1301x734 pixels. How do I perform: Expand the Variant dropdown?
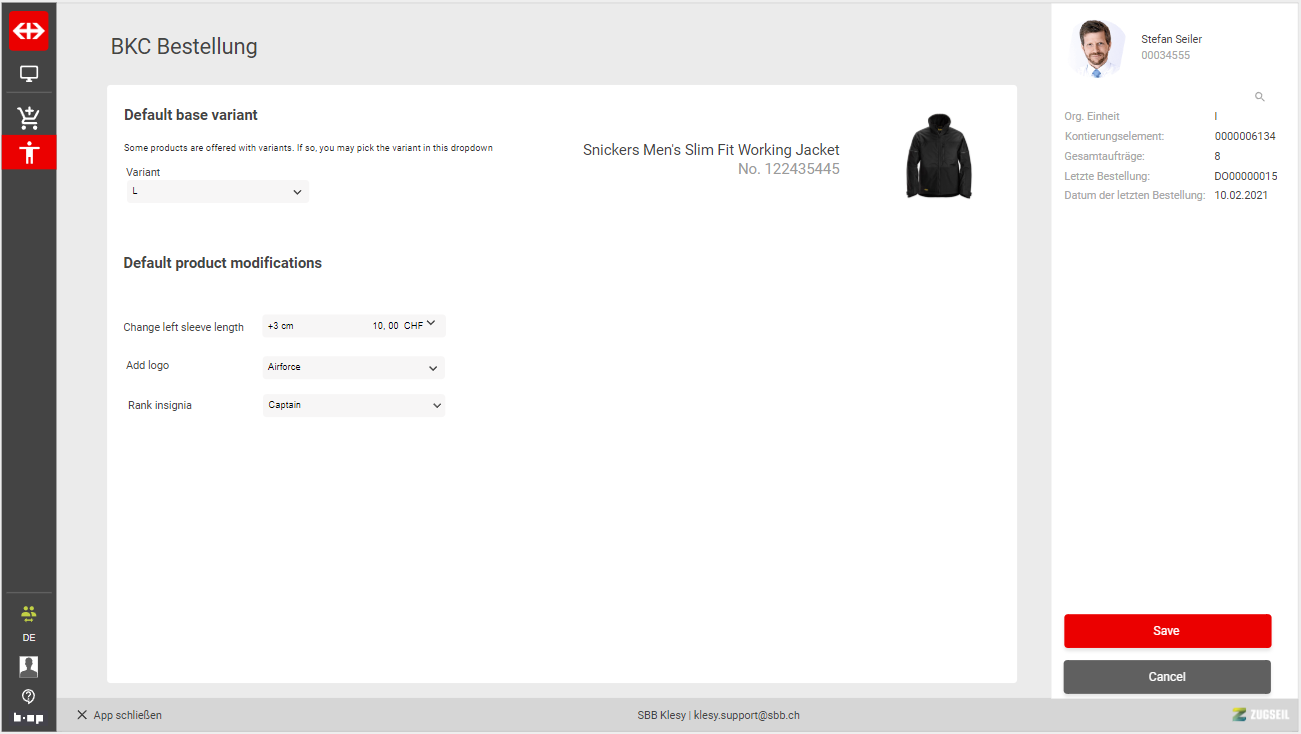pos(218,191)
